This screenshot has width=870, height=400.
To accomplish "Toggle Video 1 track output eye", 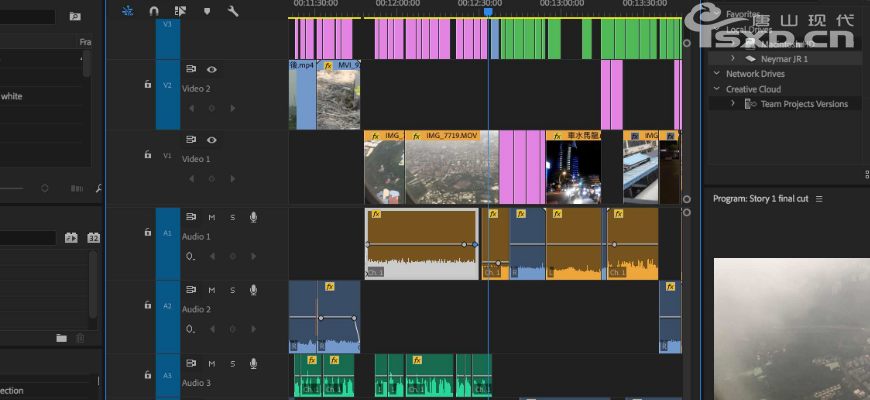I will pos(212,140).
